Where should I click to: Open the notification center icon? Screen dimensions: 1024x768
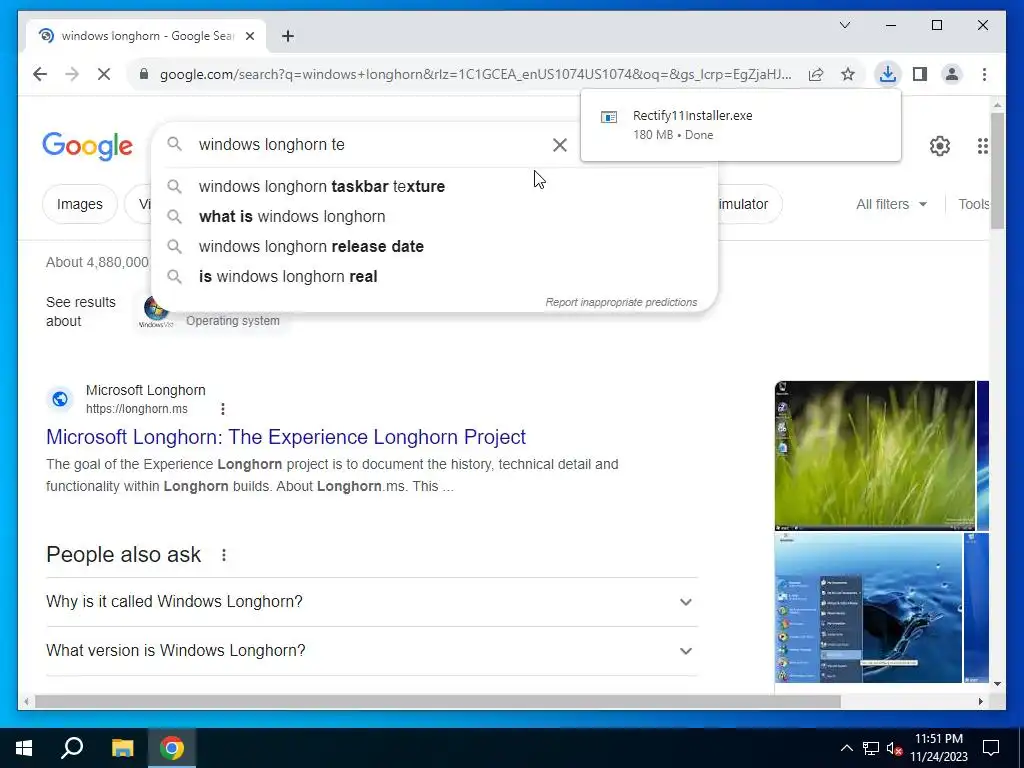coord(991,748)
